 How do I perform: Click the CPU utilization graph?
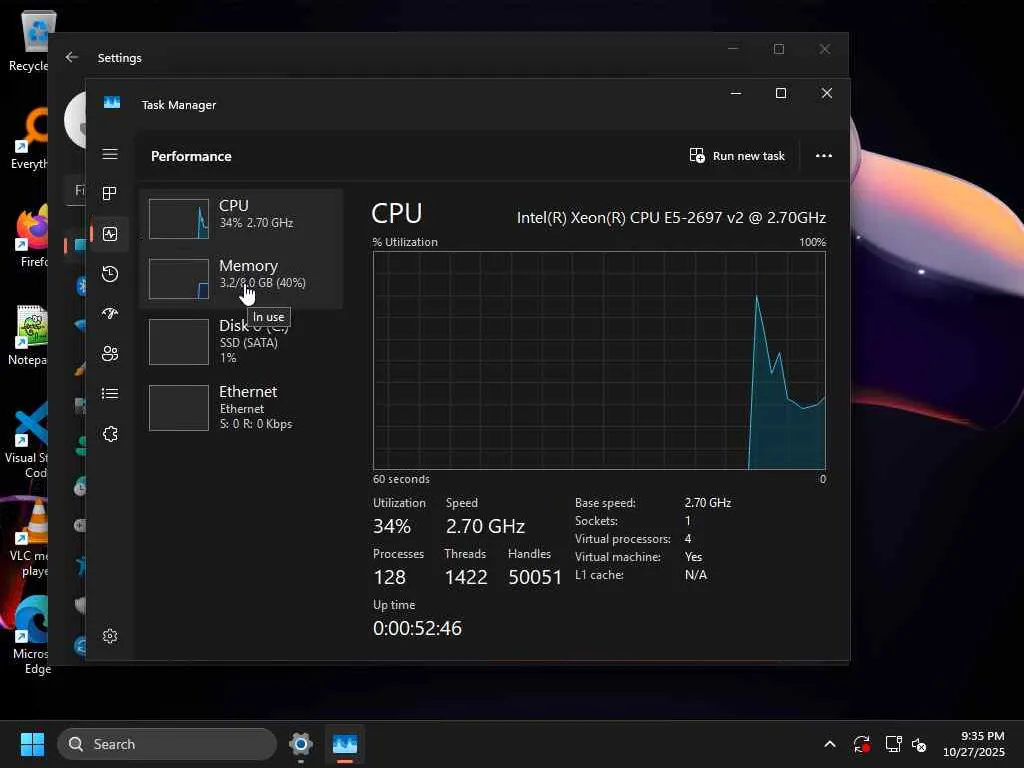click(599, 360)
